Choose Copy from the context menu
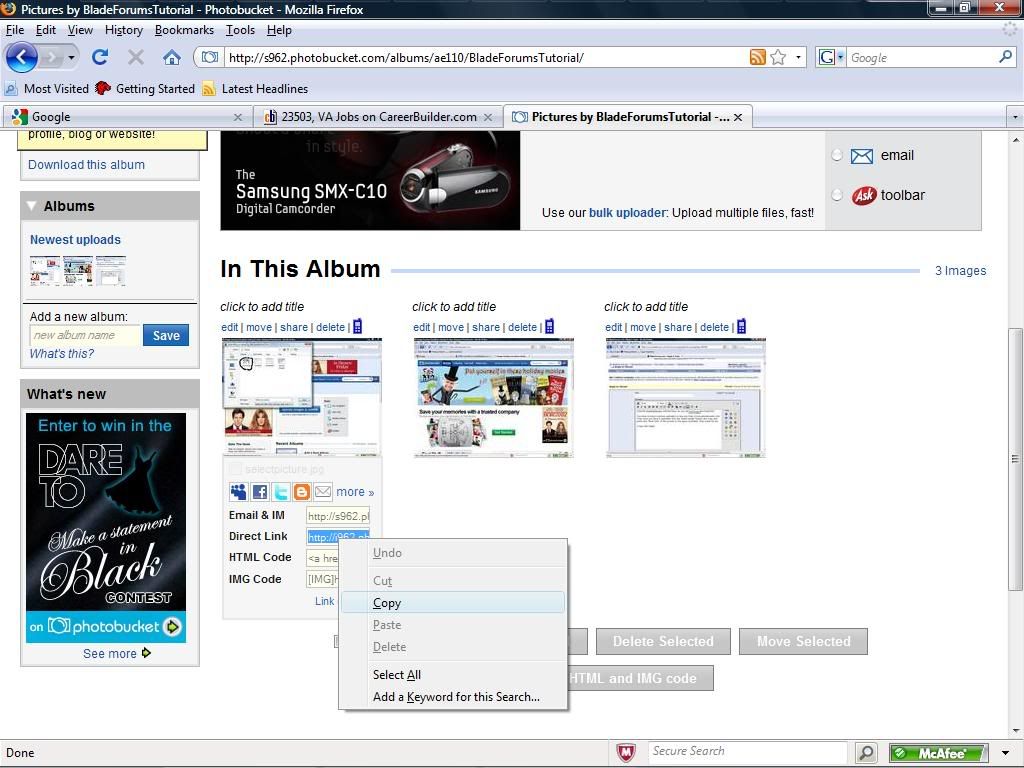Screen dimensions: 1024x768 453,603
